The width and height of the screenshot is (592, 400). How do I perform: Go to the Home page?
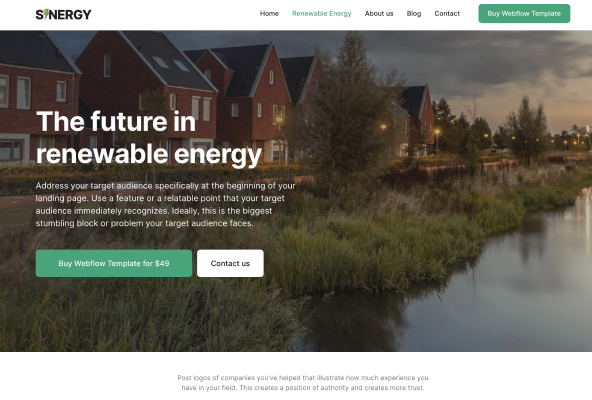pyautogui.click(x=269, y=14)
